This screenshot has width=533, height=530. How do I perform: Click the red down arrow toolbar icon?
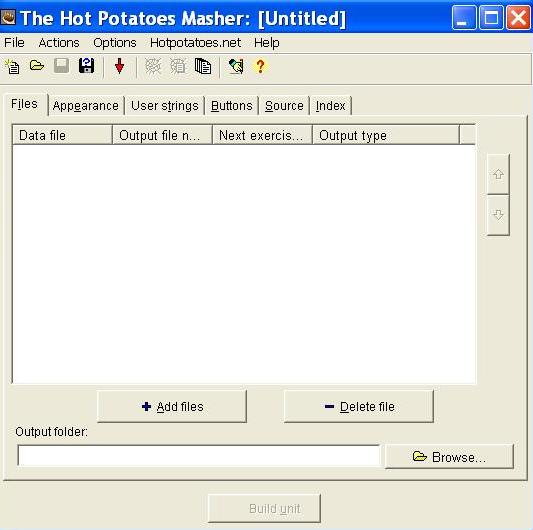(119, 66)
